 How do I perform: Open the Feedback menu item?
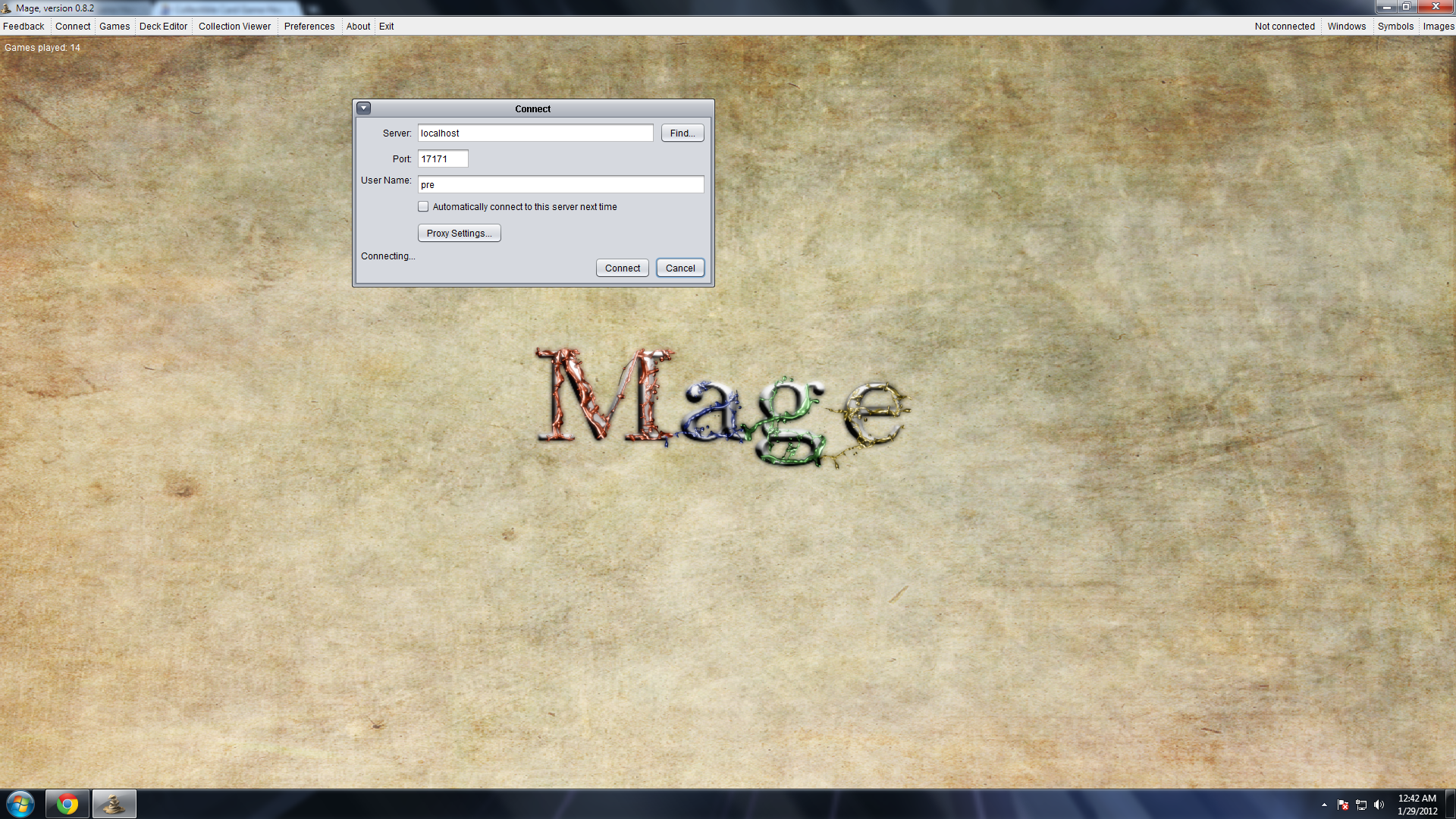click(24, 26)
